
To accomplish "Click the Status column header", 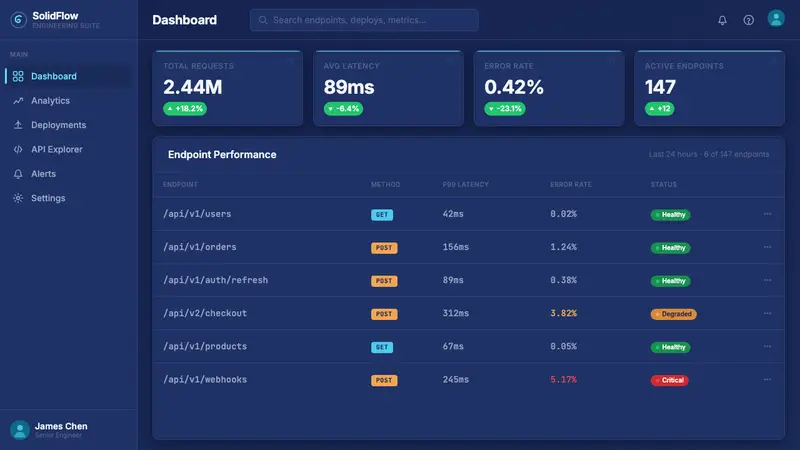I will pyautogui.click(x=664, y=185).
